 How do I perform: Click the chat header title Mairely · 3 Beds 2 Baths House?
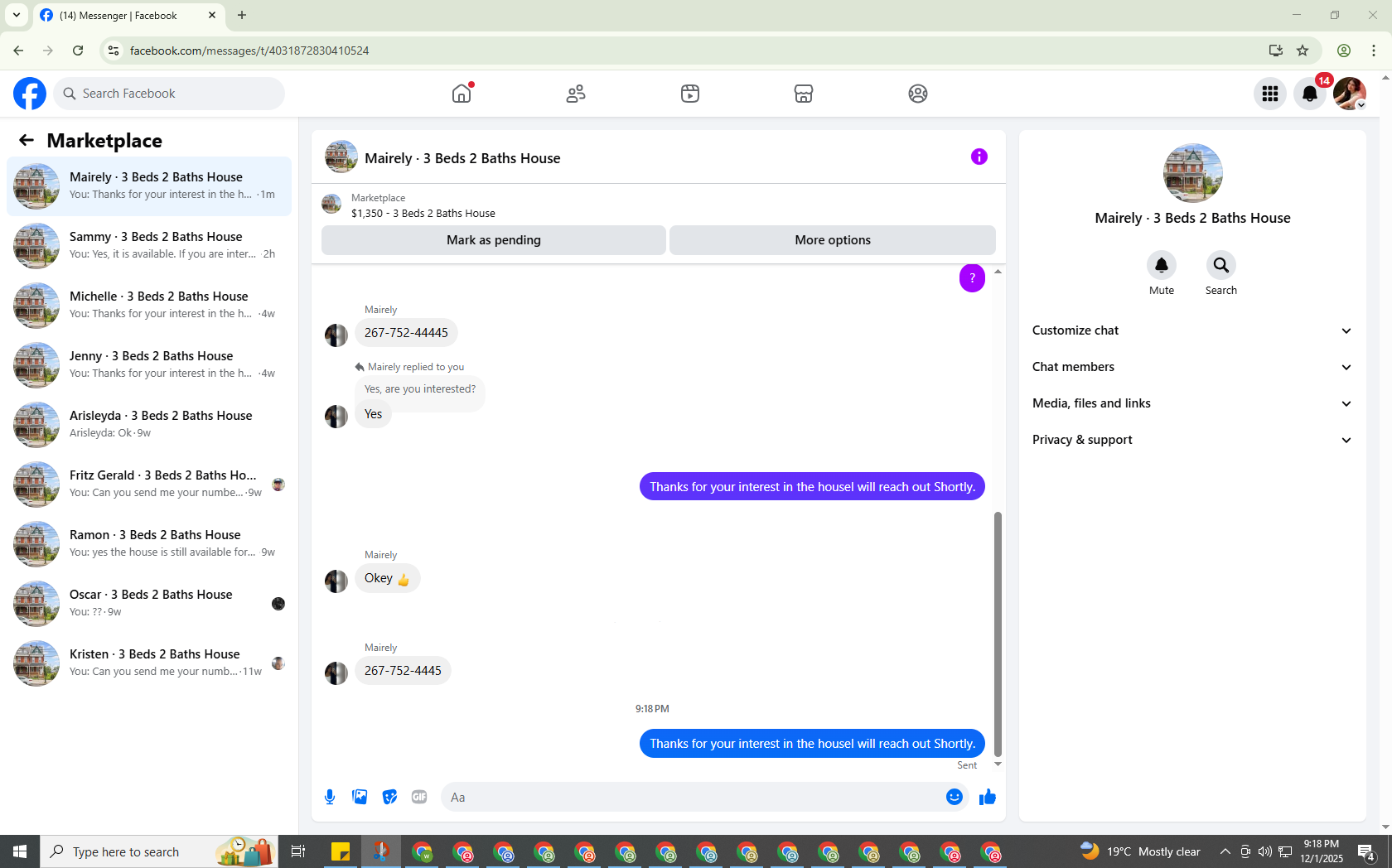pyautogui.click(x=462, y=158)
